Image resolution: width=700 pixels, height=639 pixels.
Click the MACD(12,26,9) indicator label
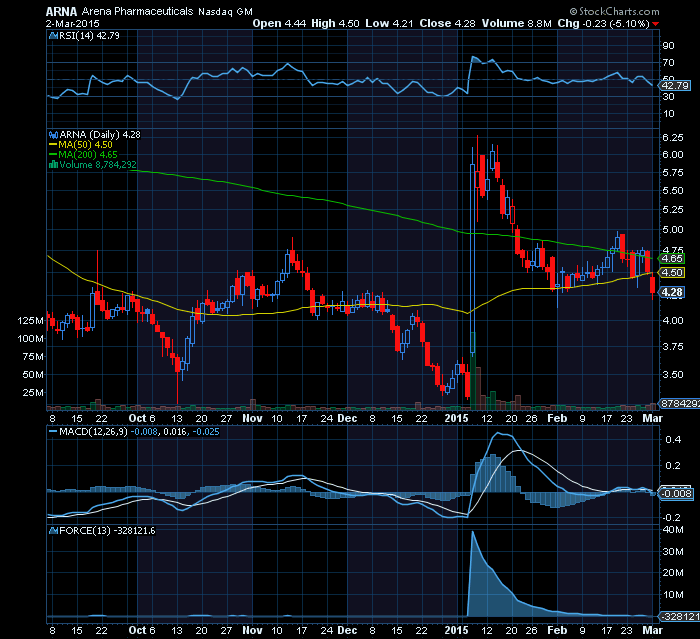(x=93, y=432)
